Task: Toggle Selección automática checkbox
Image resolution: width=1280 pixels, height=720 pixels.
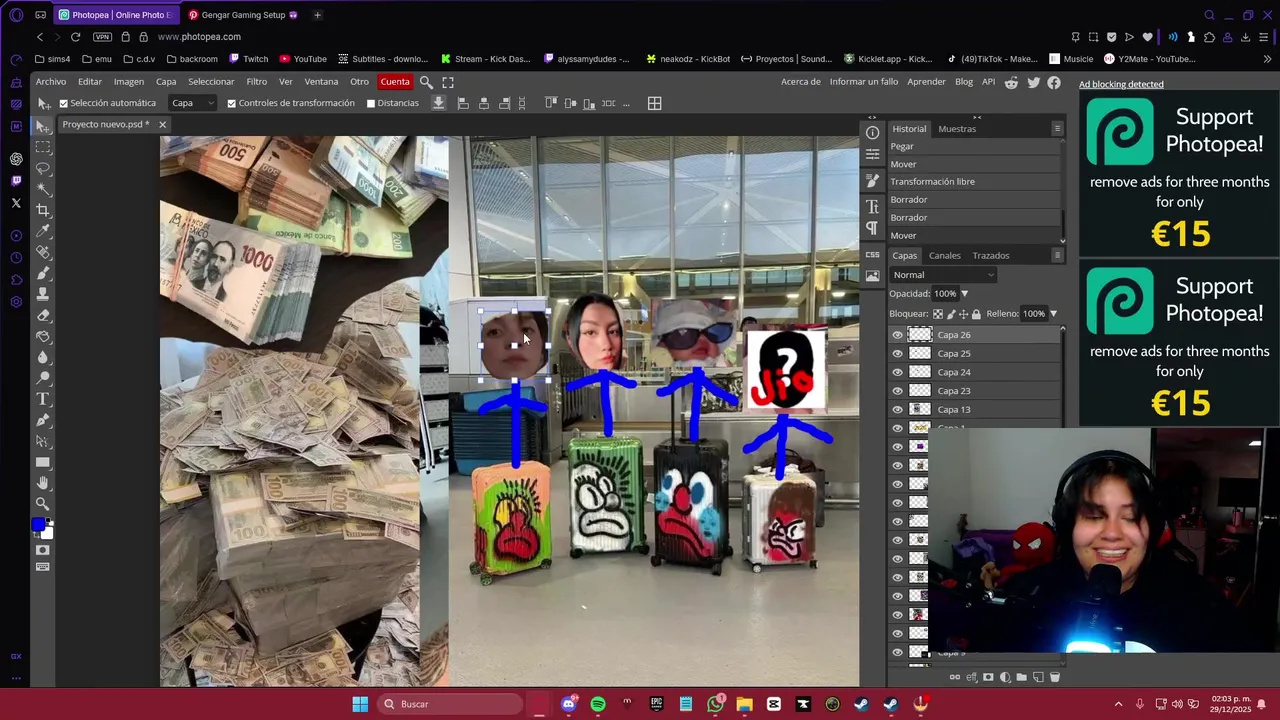Action: (64, 103)
